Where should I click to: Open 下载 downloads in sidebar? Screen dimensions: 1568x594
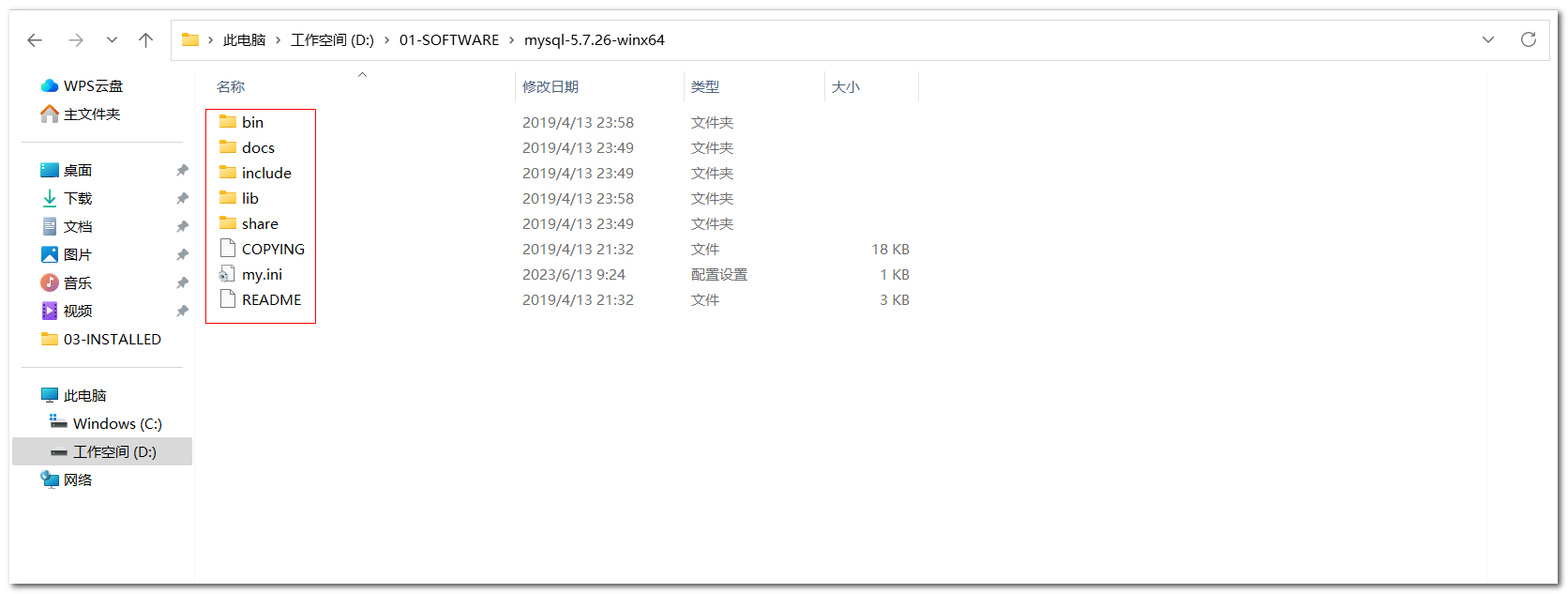pyautogui.click(x=67, y=198)
